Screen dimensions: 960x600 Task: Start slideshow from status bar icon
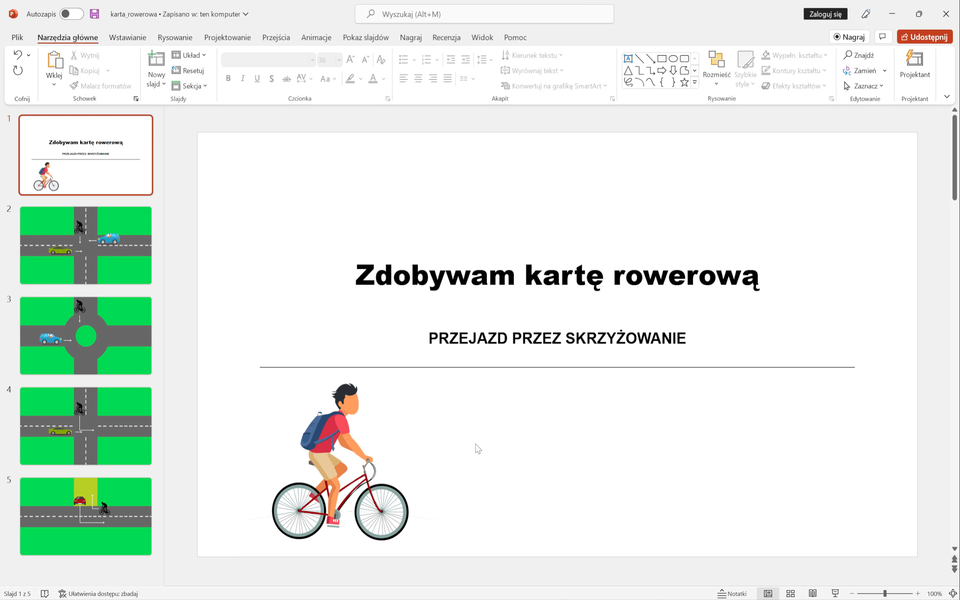pyautogui.click(x=835, y=593)
